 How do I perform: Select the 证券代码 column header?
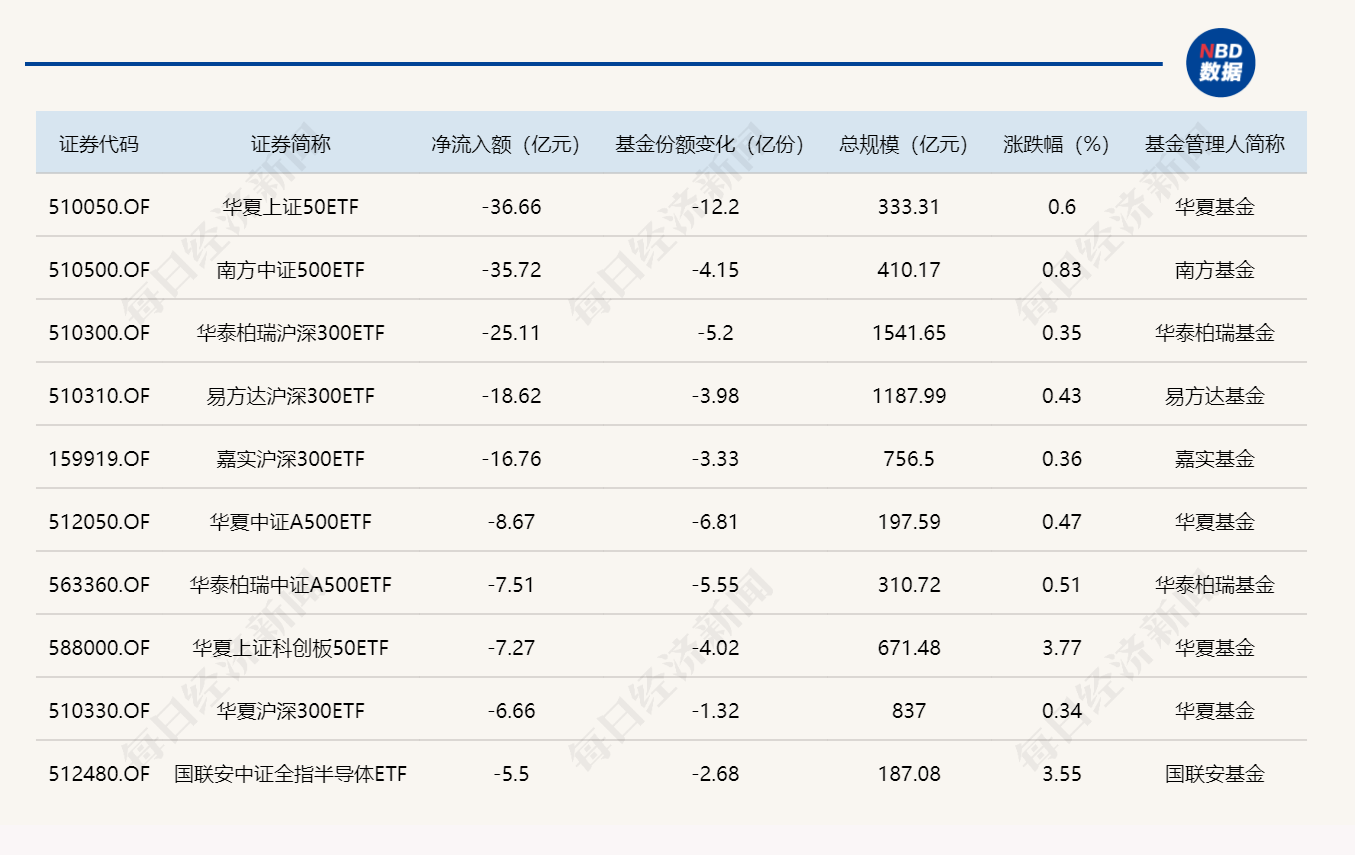click(x=99, y=144)
